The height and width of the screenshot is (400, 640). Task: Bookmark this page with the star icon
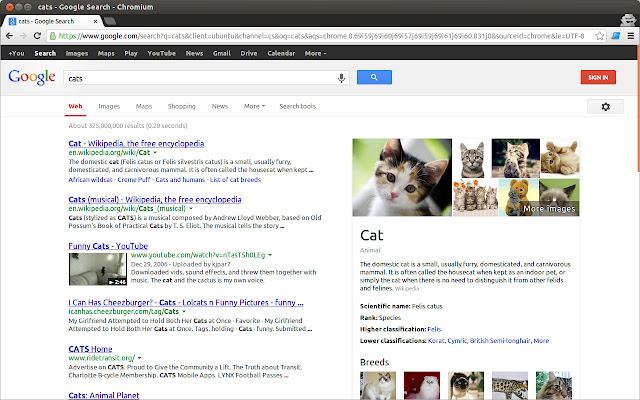click(x=600, y=36)
